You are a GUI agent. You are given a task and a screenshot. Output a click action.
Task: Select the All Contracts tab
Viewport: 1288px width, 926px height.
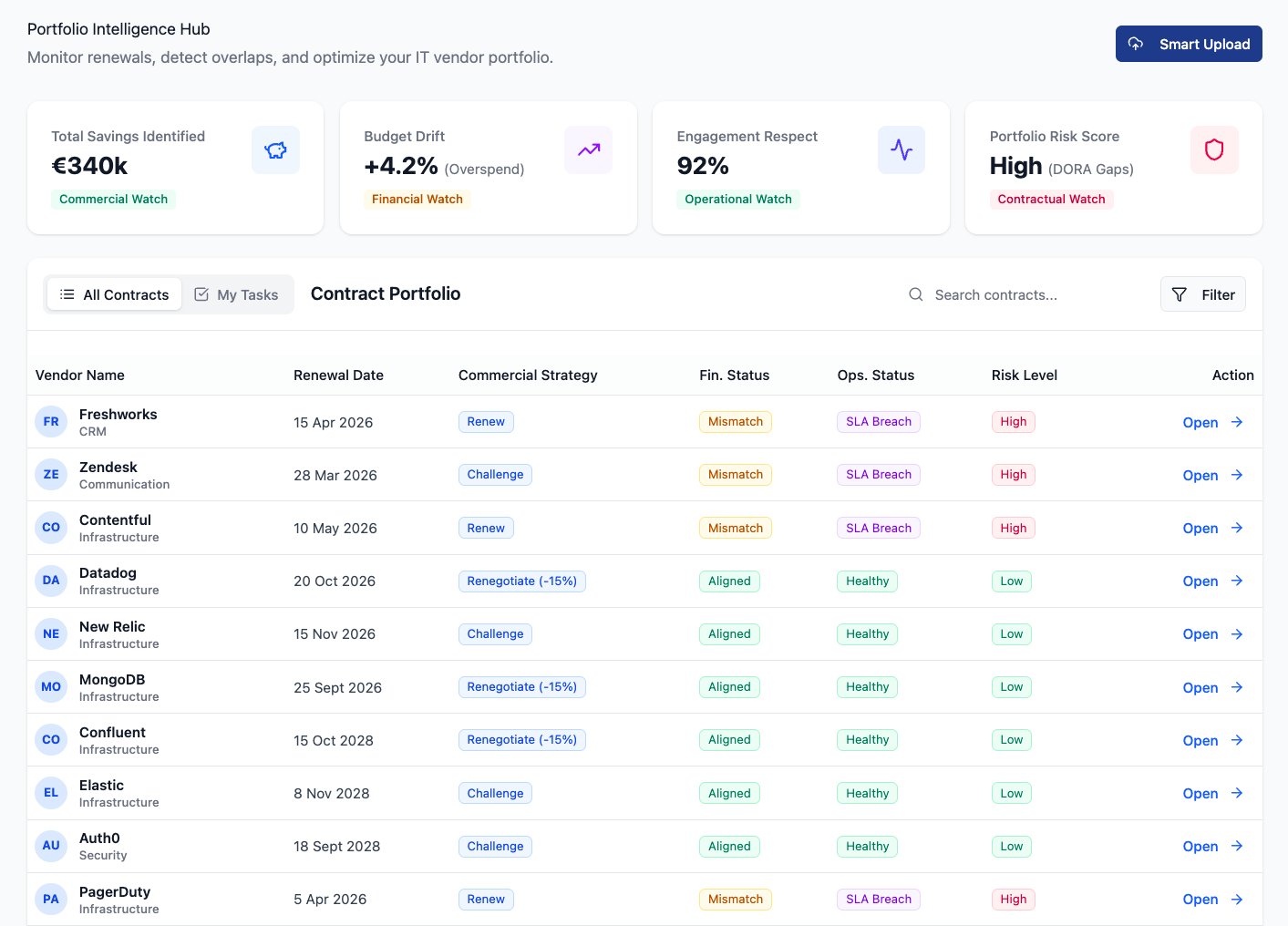click(x=114, y=294)
